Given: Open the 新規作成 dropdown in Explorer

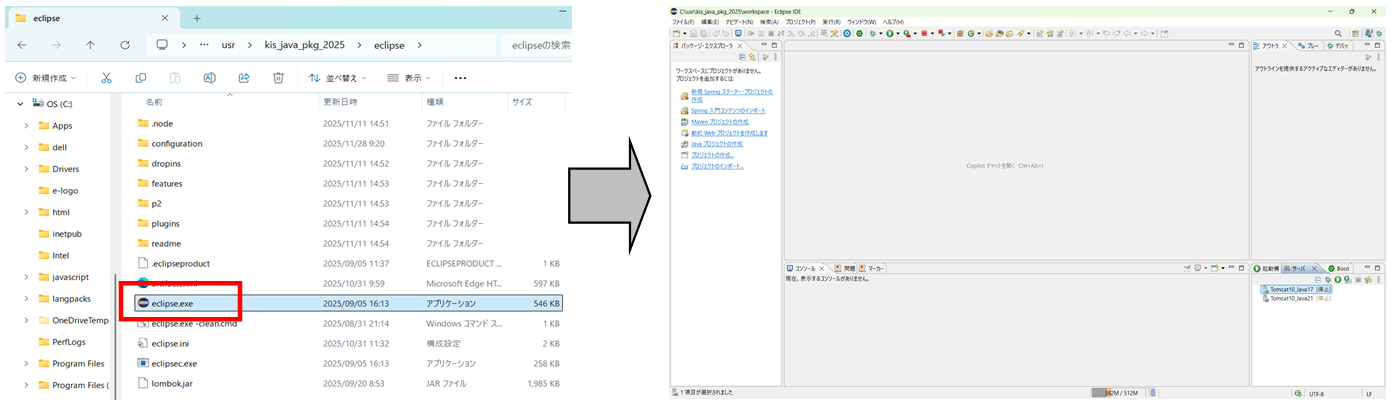Looking at the screenshot, I should point(50,78).
